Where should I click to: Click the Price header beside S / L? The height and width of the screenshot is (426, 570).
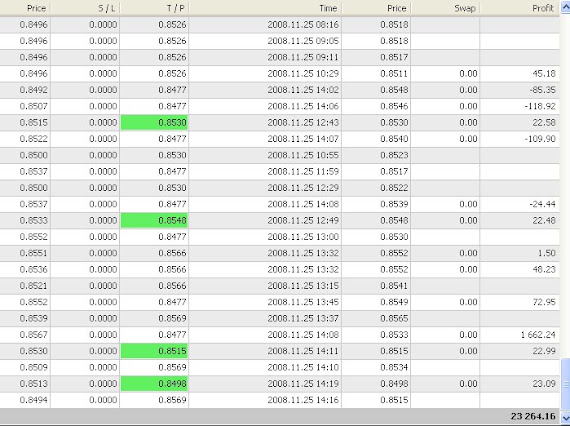pyautogui.click(x=25, y=8)
